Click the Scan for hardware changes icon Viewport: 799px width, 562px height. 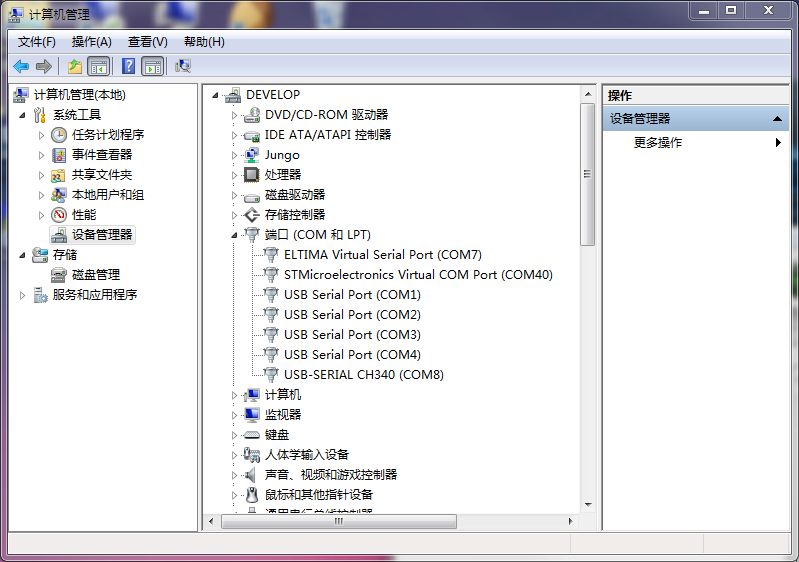182,66
